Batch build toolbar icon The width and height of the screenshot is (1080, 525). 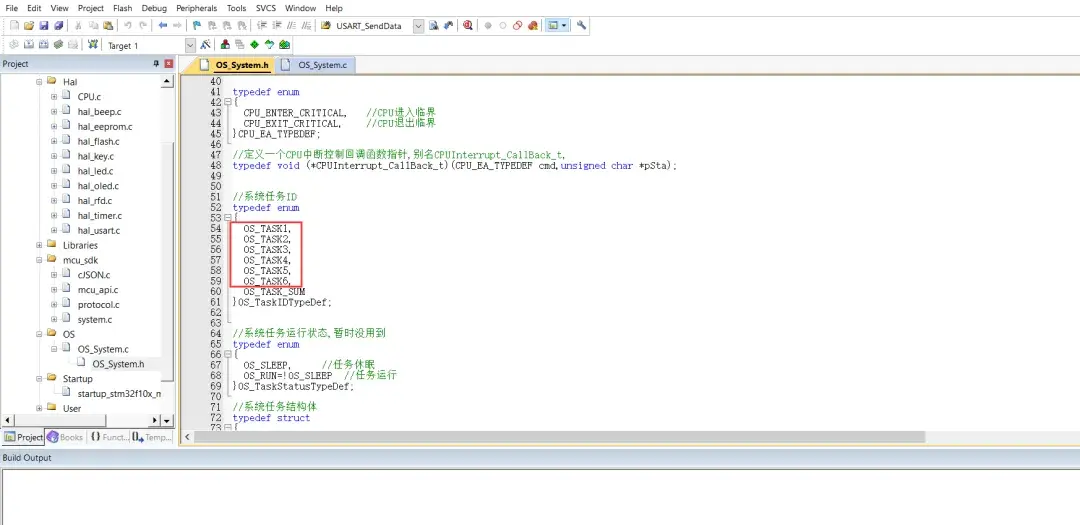[59, 45]
